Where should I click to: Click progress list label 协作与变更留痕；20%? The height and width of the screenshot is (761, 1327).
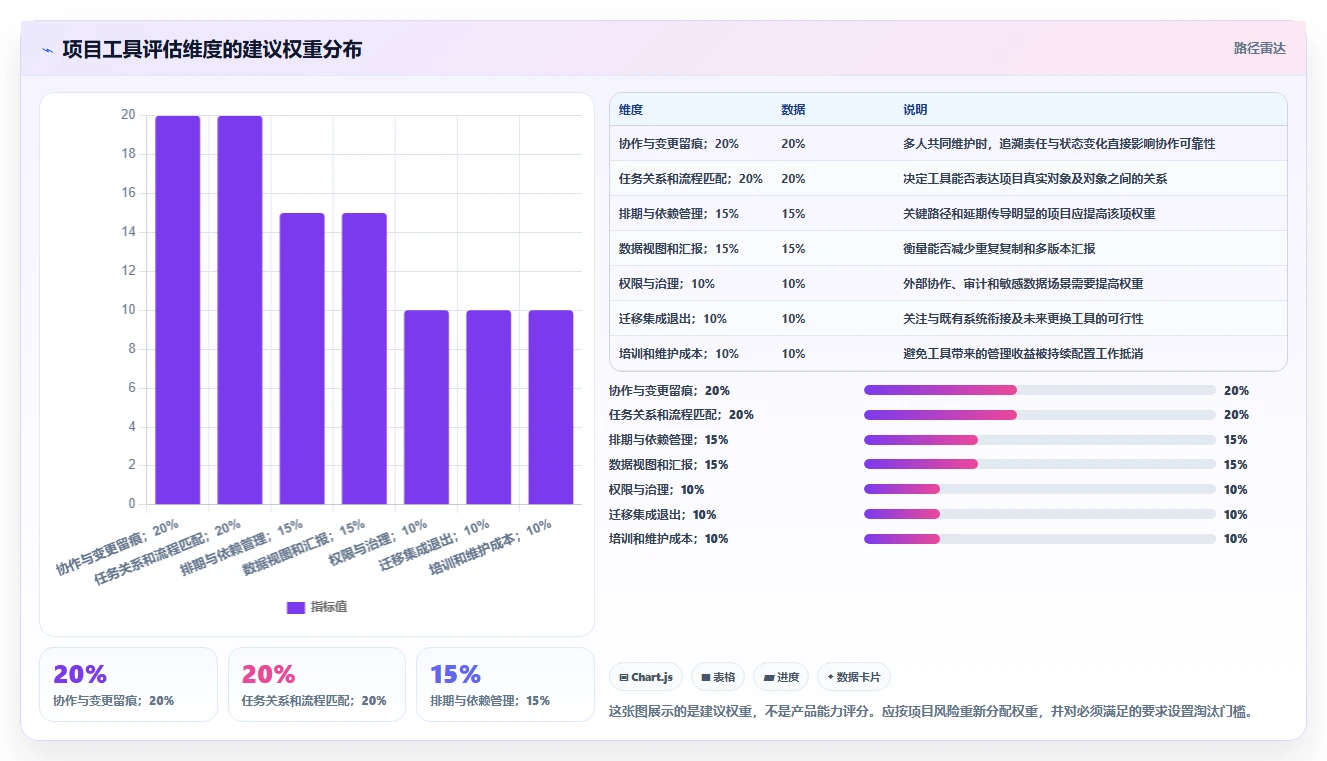(x=669, y=390)
